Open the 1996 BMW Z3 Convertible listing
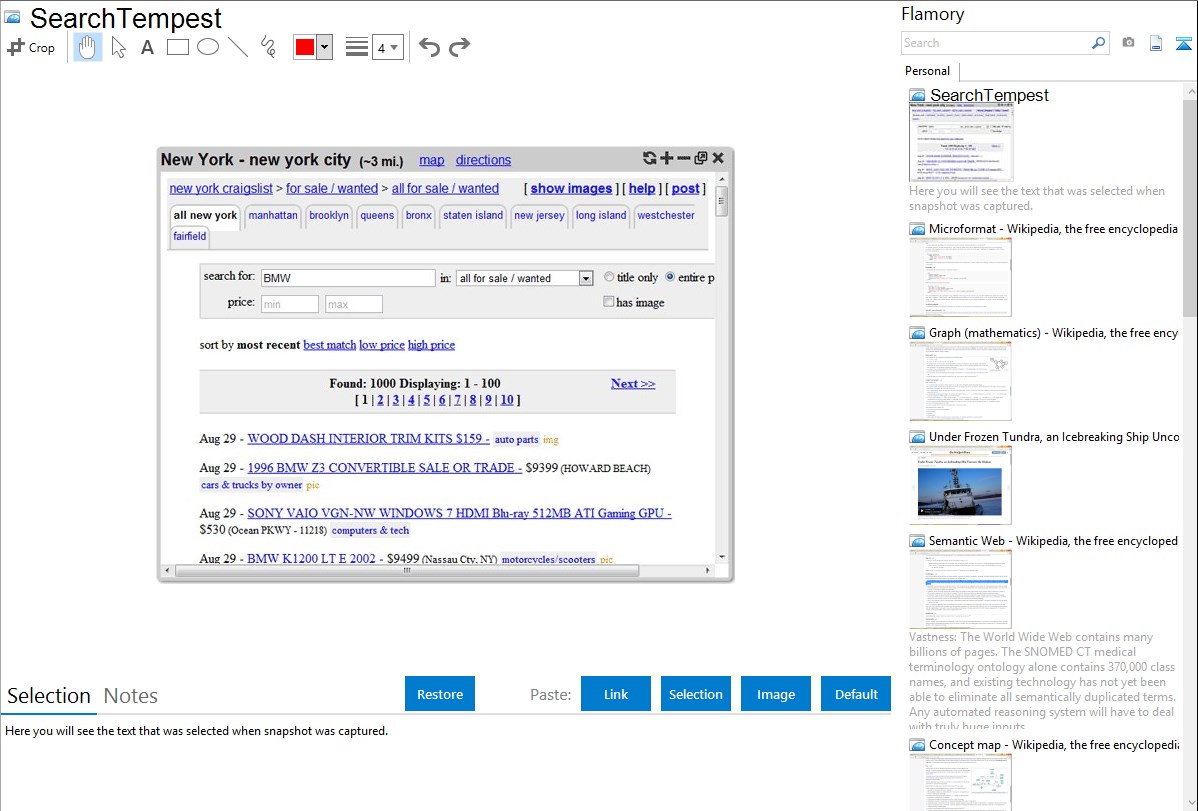1198x811 pixels. (x=384, y=468)
